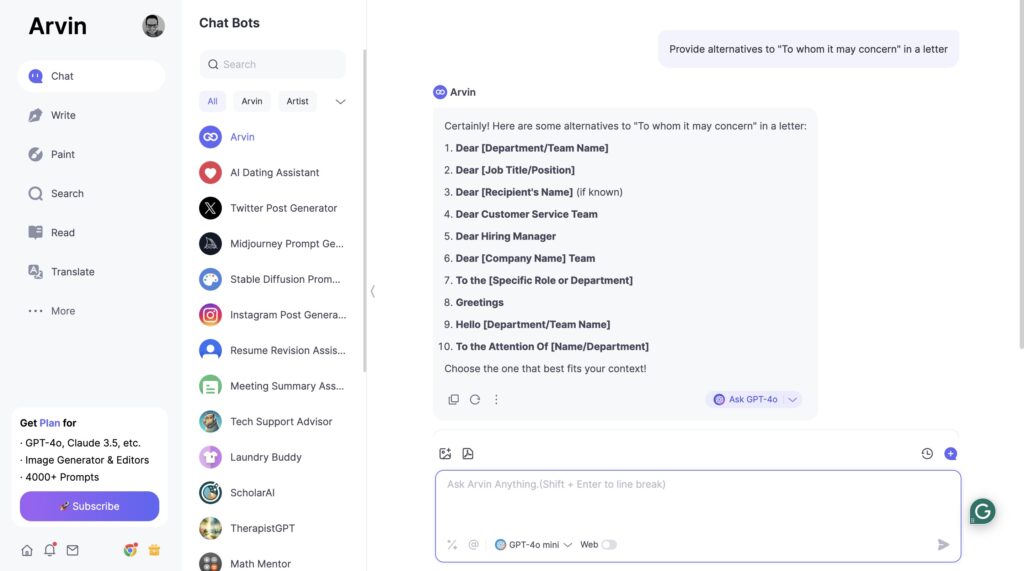This screenshot has width=1024, height=571.
Task: Open the prompt library icon in input
Action: pos(452,545)
